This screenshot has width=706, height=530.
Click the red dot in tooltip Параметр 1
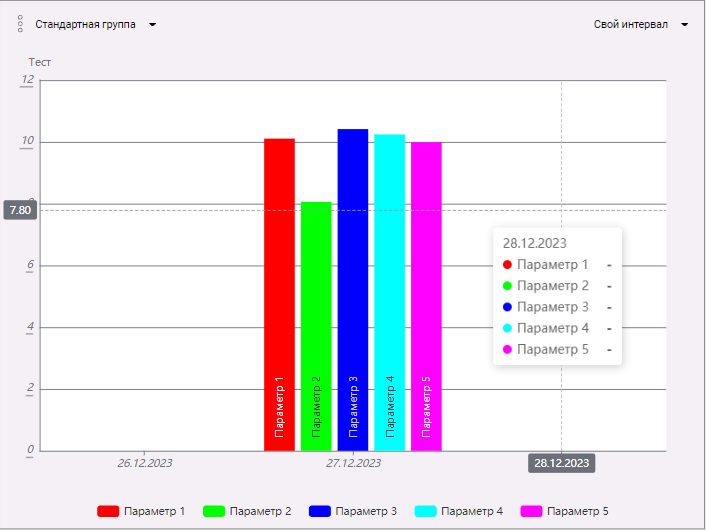point(507,265)
